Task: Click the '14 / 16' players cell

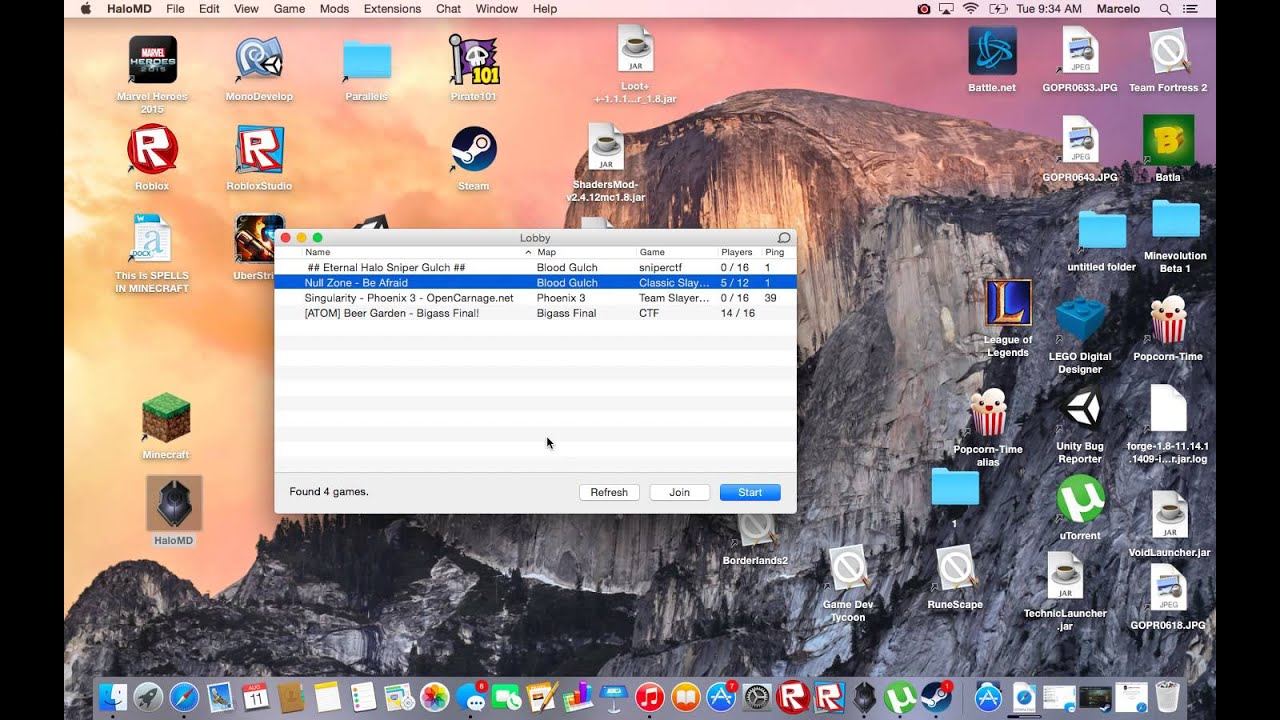Action: (x=738, y=313)
